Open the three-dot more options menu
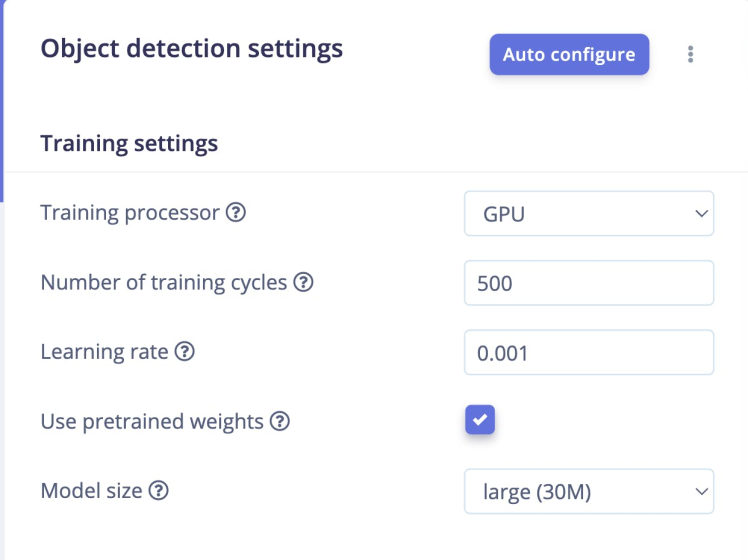Image resolution: width=748 pixels, height=560 pixels. pyautogui.click(x=690, y=55)
